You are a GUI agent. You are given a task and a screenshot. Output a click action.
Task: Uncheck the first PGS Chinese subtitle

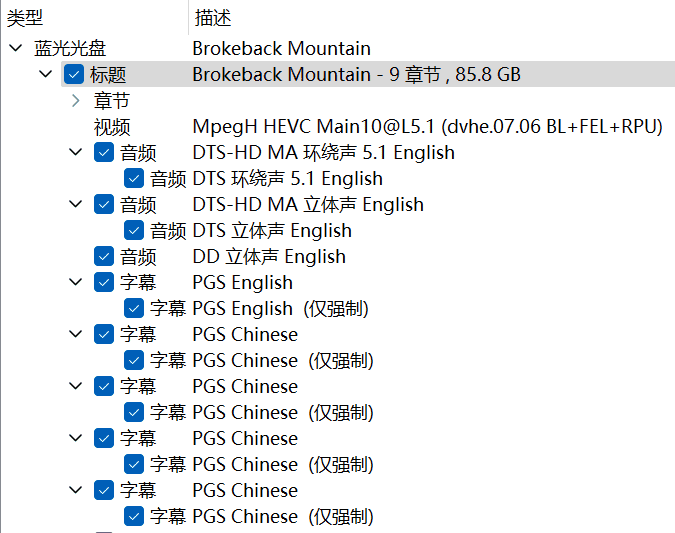pyautogui.click(x=104, y=335)
